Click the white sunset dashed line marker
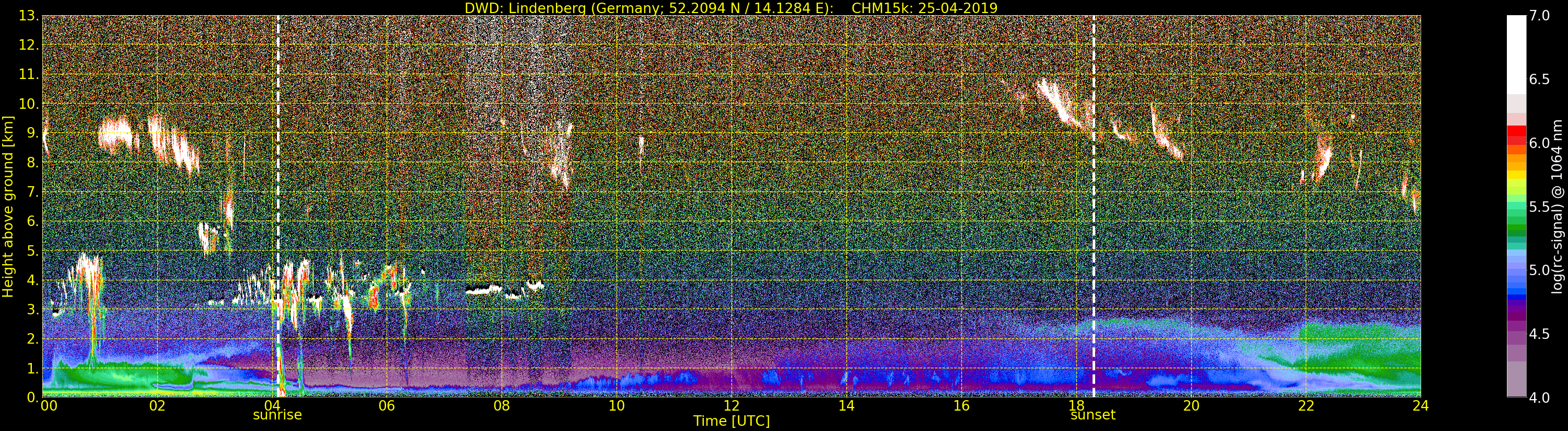Viewport: 1568px width, 431px height. click(x=1094, y=206)
